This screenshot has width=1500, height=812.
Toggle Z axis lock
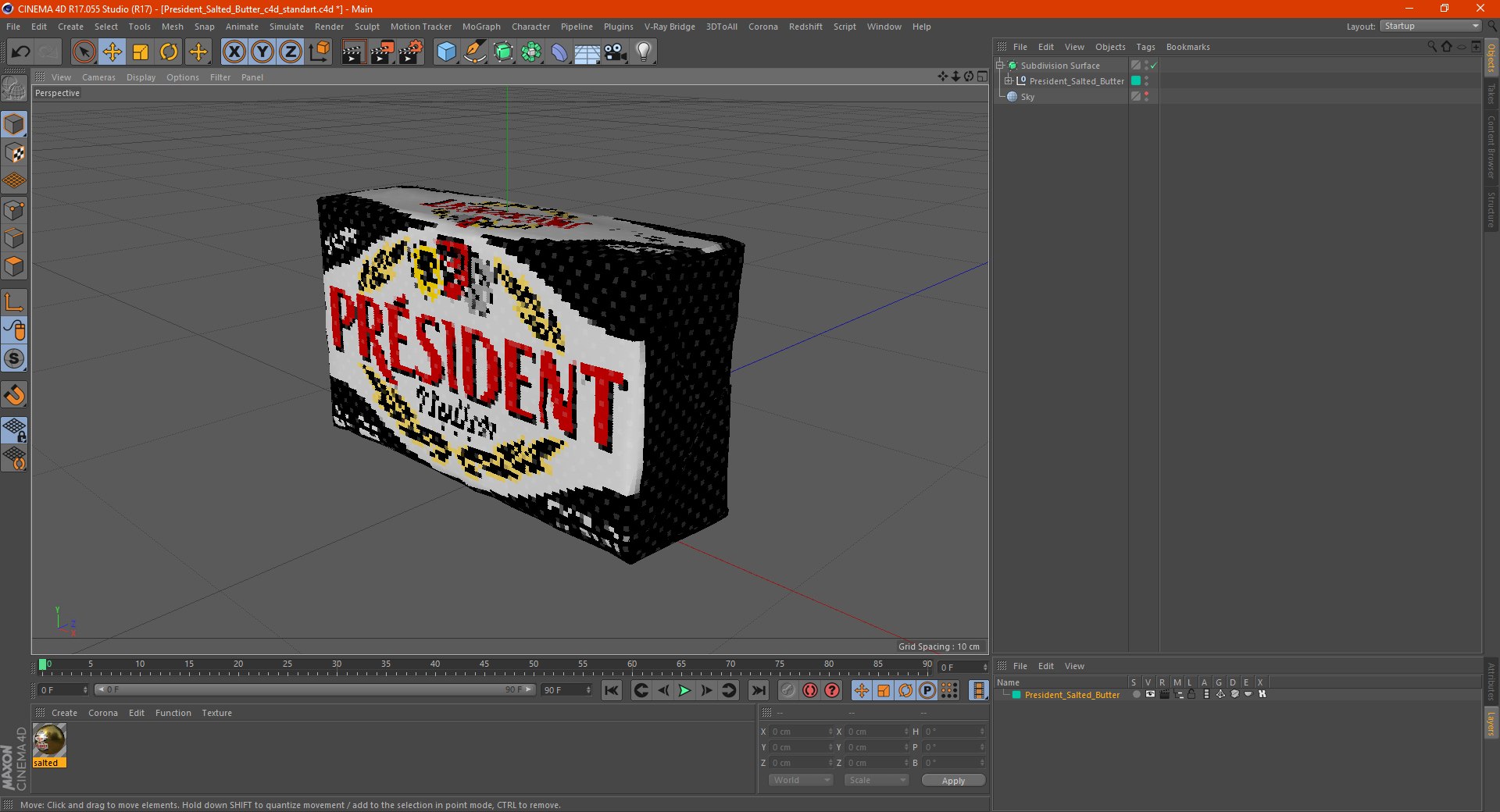coord(291,52)
